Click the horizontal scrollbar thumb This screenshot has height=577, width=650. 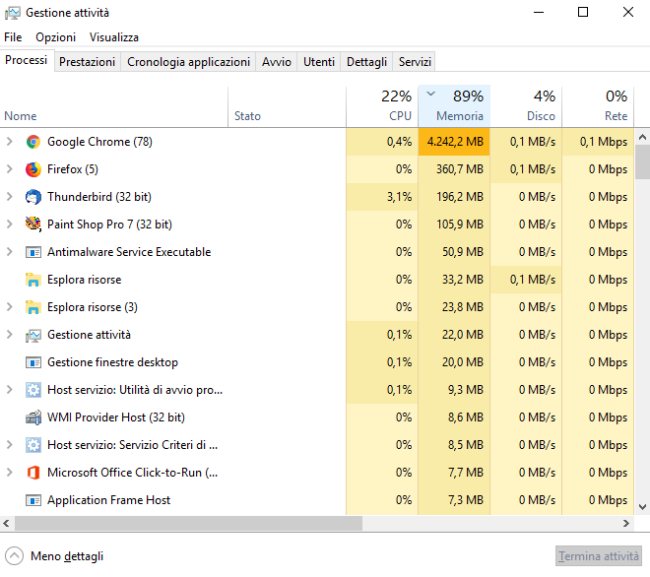(189, 524)
